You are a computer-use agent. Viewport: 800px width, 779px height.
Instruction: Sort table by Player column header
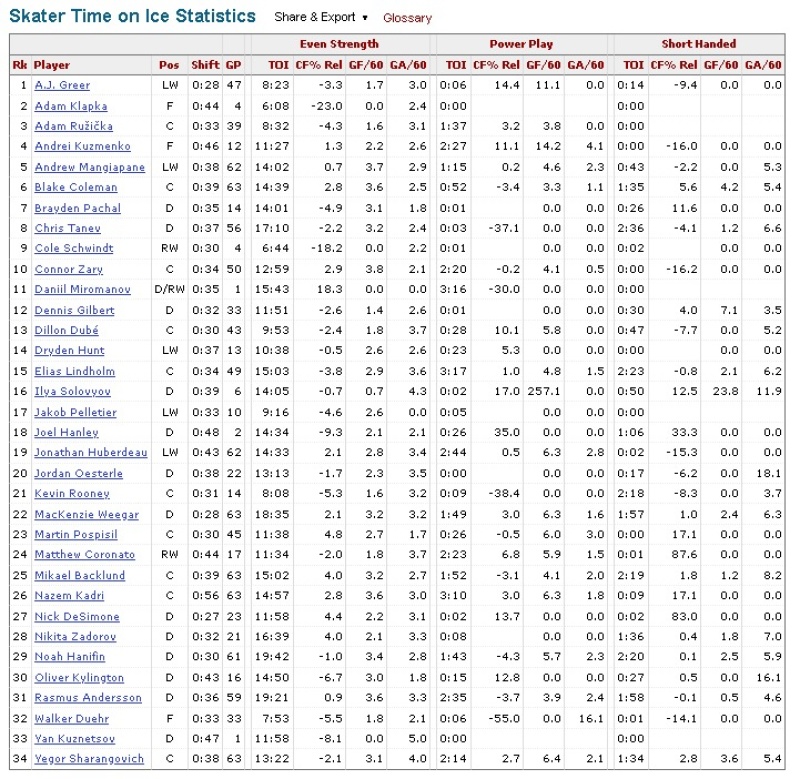[x=52, y=65]
